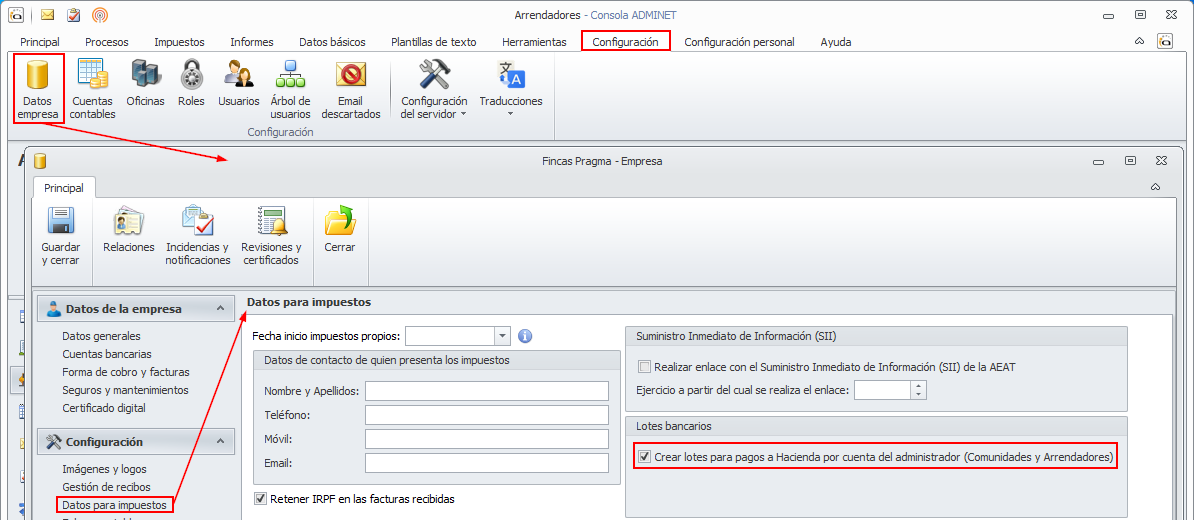Switch to Datos básicos tab
Viewport: 1194px width, 520px height.
(x=332, y=42)
